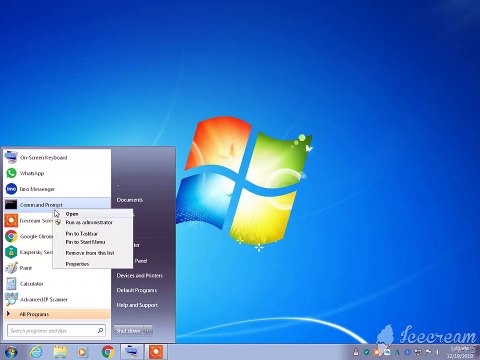Click the Windows Start orb

(x=11, y=352)
